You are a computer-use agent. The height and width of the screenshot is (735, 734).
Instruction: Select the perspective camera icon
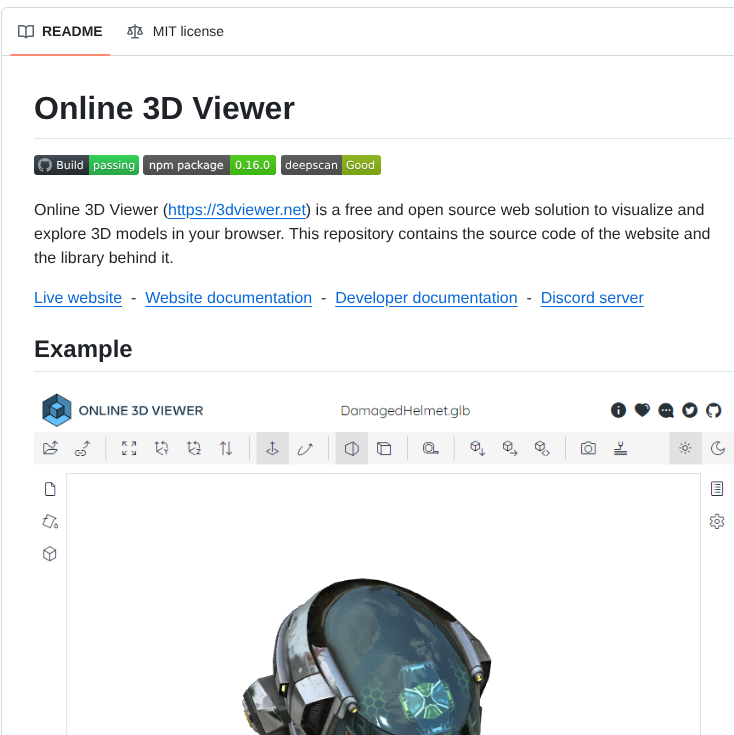coord(352,448)
